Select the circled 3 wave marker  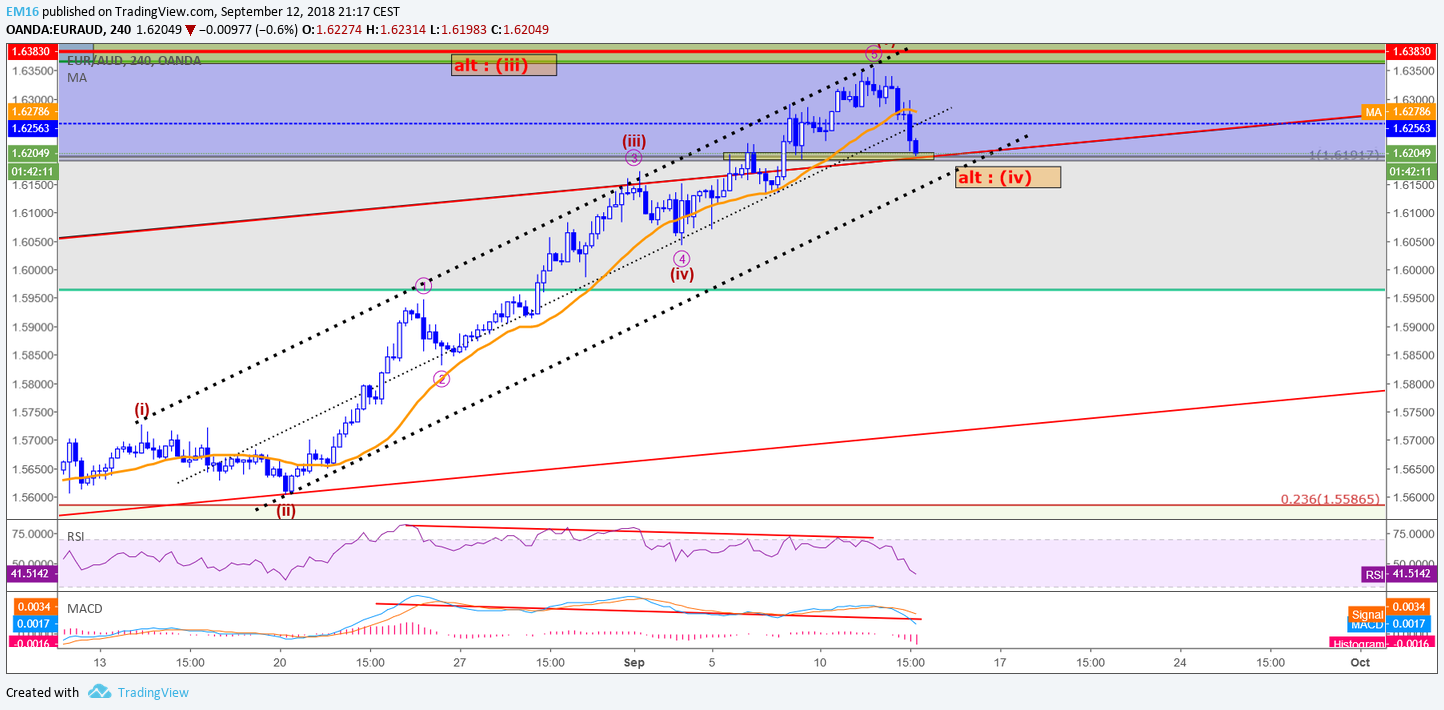[x=634, y=158]
